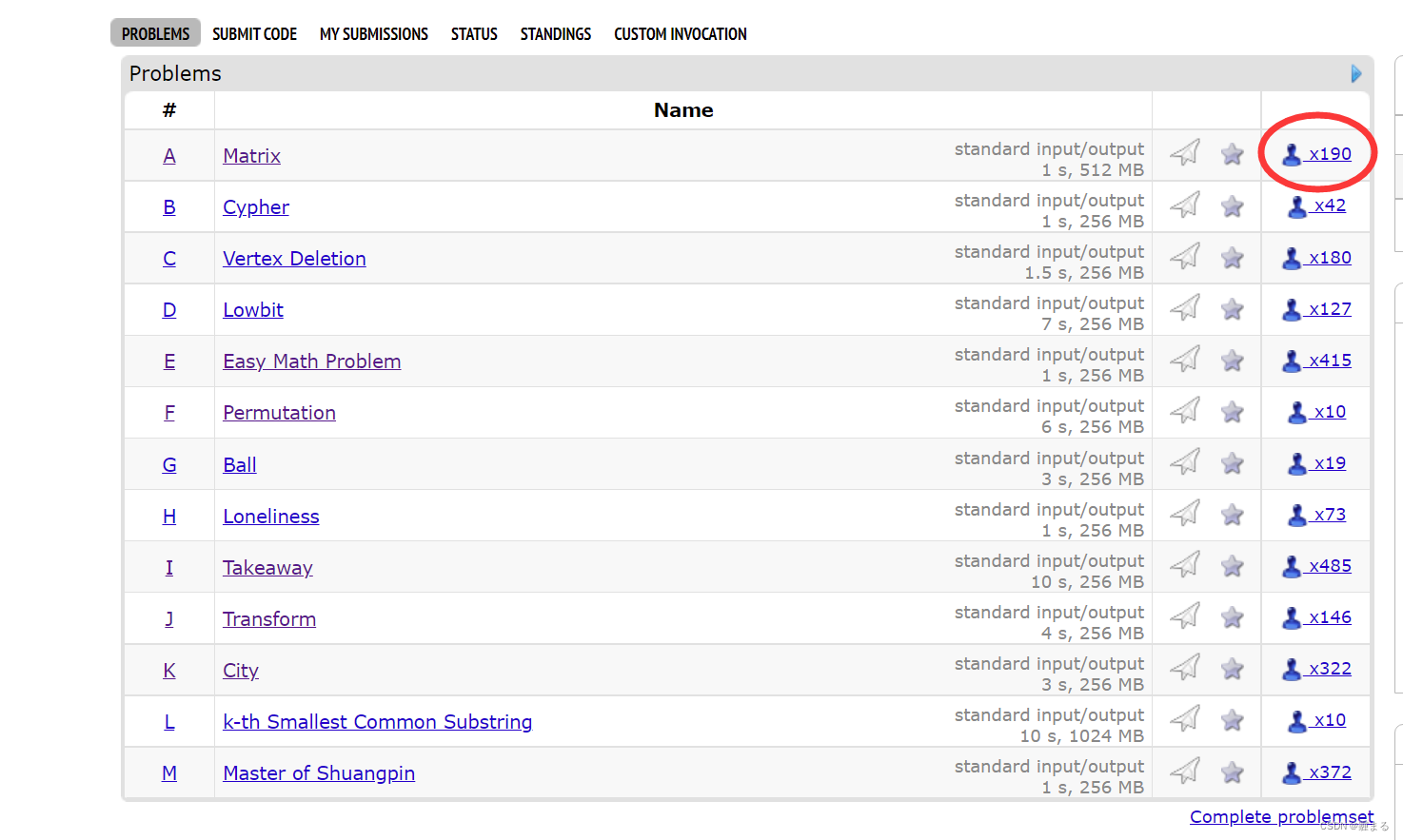Viewport: 1403px width, 840px height.
Task: View x322 solvers of City
Action: (x=1317, y=669)
